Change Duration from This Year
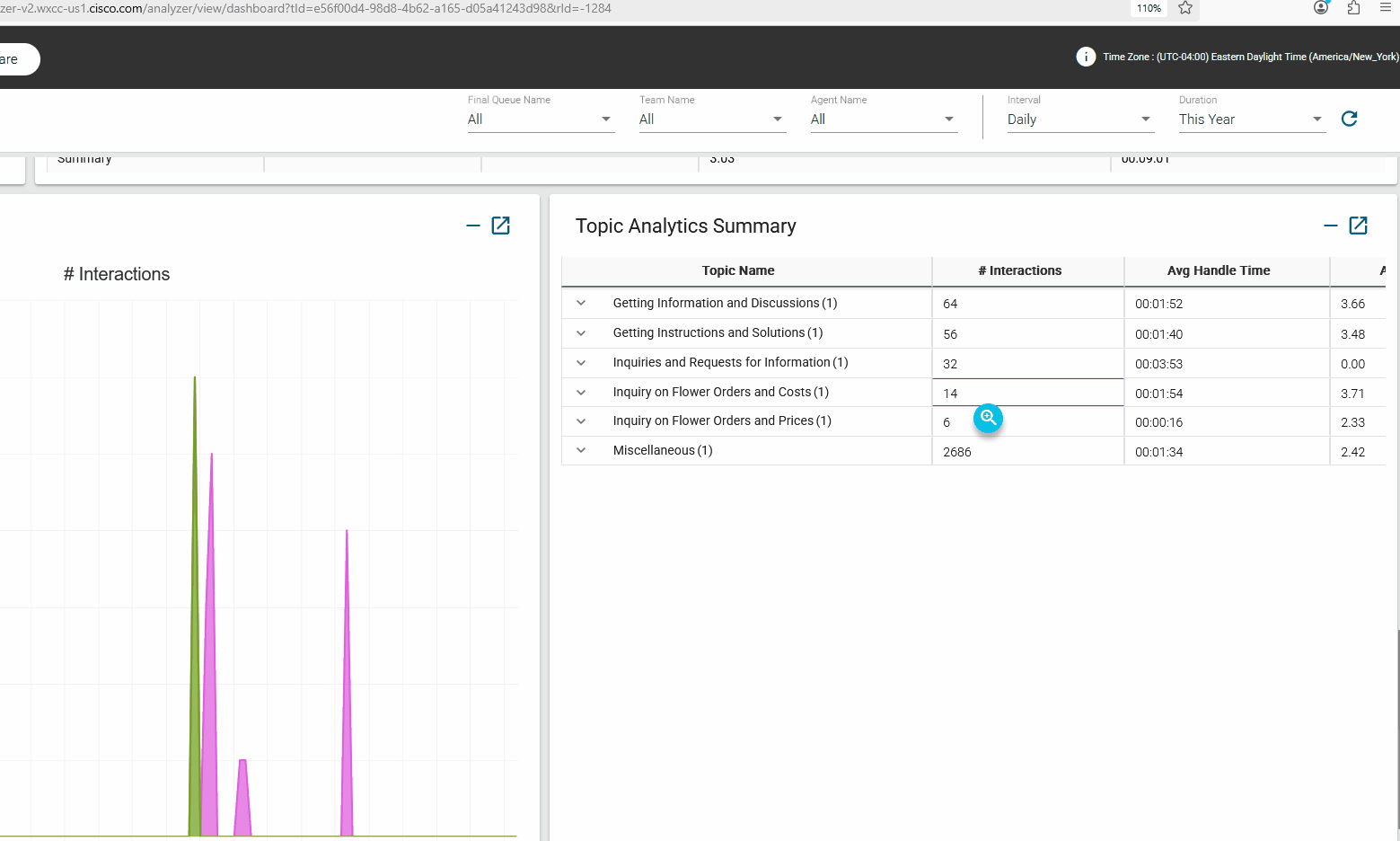The width and height of the screenshot is (1400, 841). tap(1250, 120)
